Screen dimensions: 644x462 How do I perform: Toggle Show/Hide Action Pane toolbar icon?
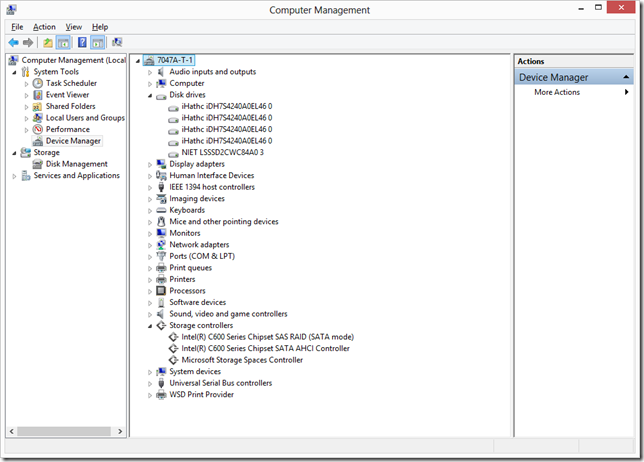click(x=98, y=42)
